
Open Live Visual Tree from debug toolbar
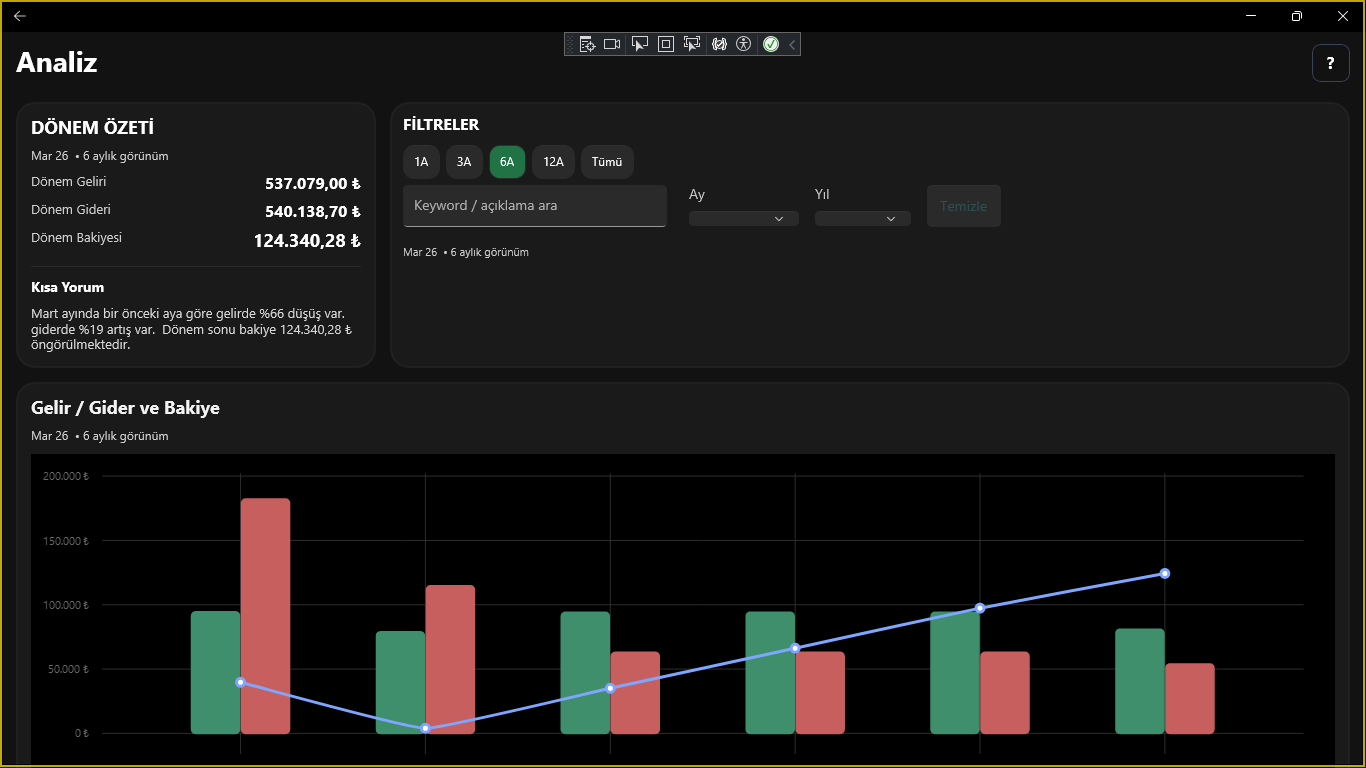587,44
